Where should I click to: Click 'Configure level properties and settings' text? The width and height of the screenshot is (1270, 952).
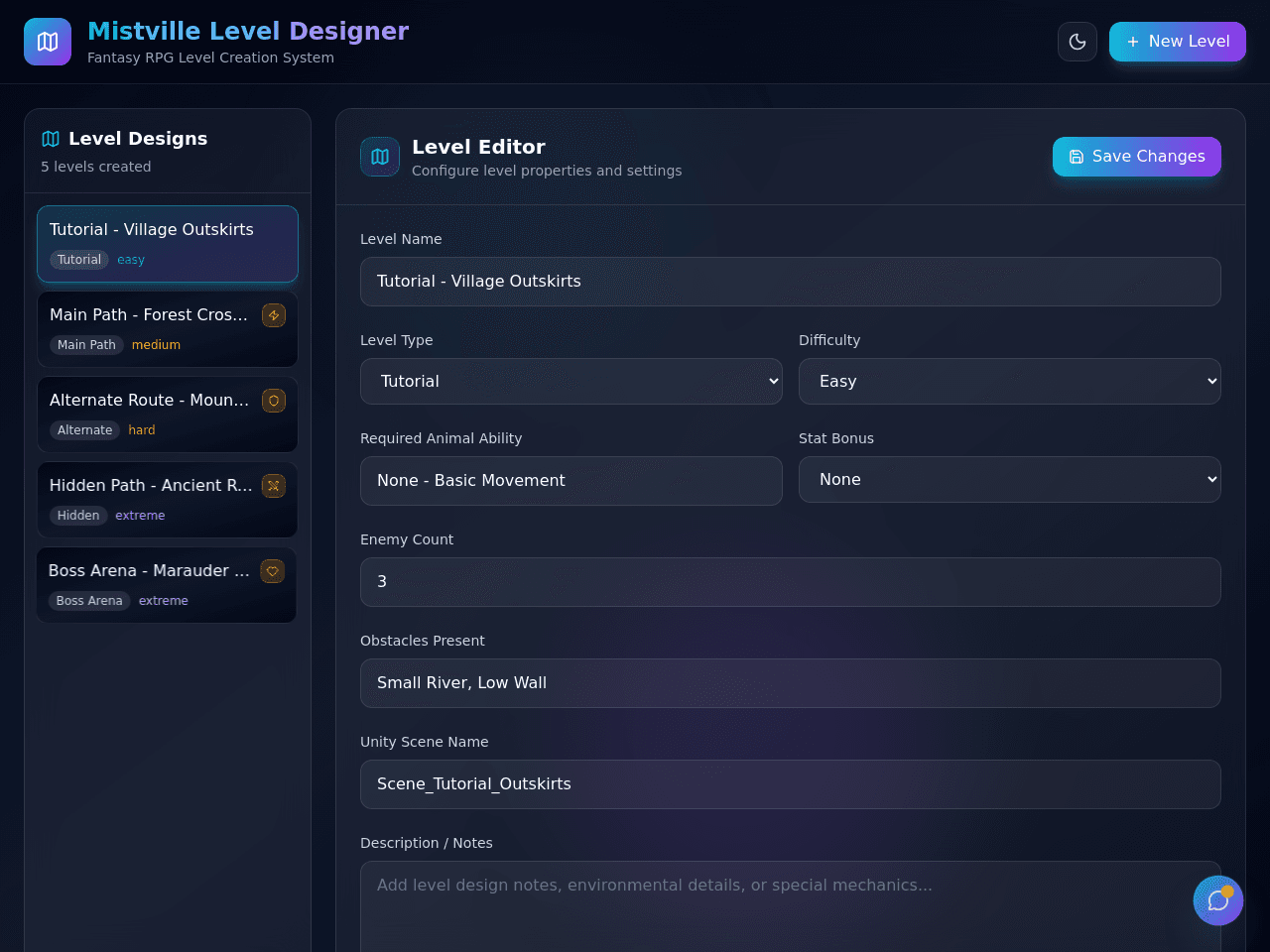(547, 171)
